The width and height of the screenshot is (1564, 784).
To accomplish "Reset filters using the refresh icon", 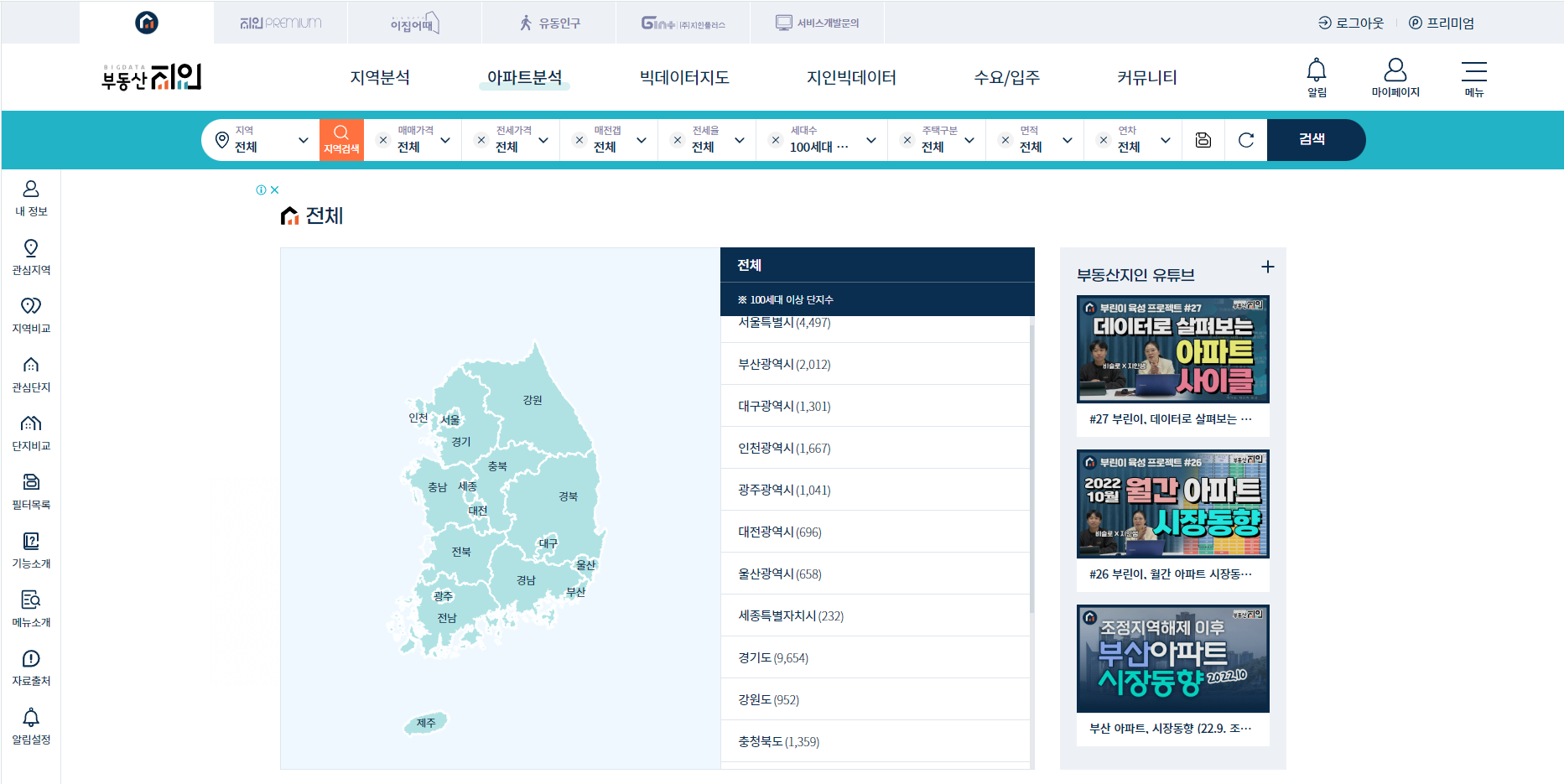I will [1245, 140].
